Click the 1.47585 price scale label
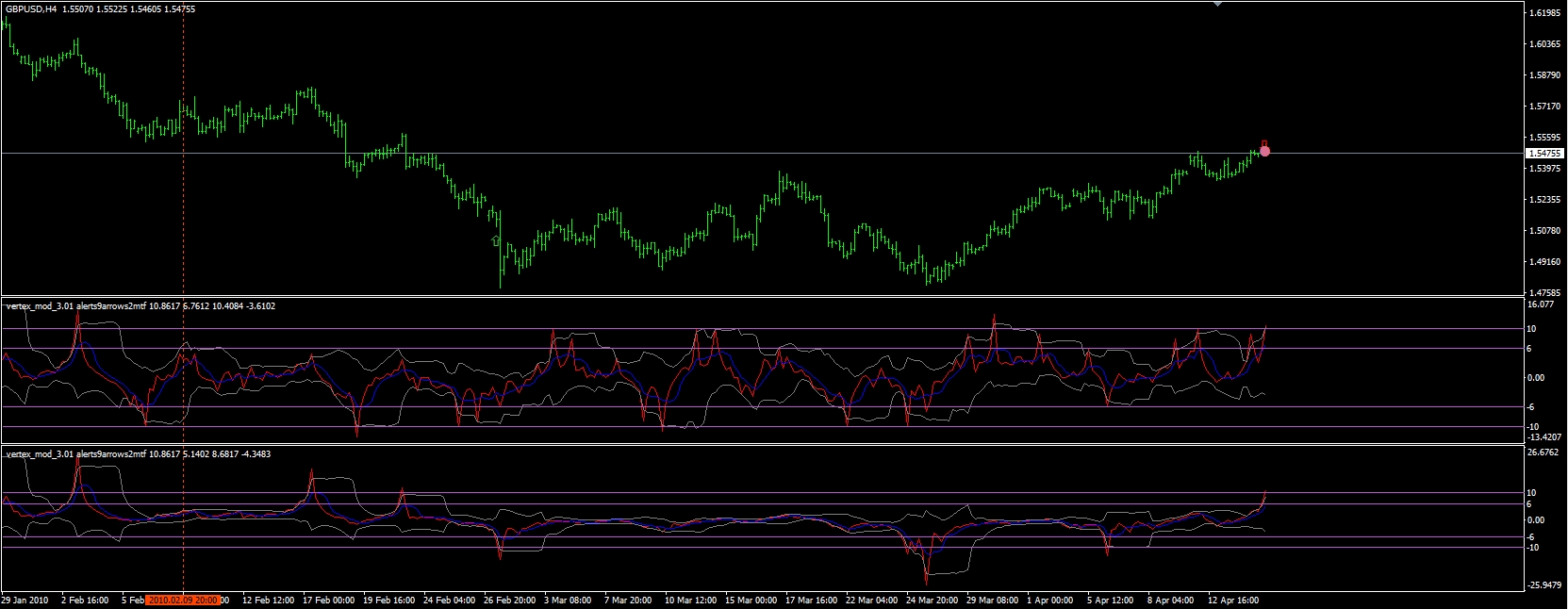Image resolution: width=1568 pixels, height=609 pixels. click(x=1543, y=293)
